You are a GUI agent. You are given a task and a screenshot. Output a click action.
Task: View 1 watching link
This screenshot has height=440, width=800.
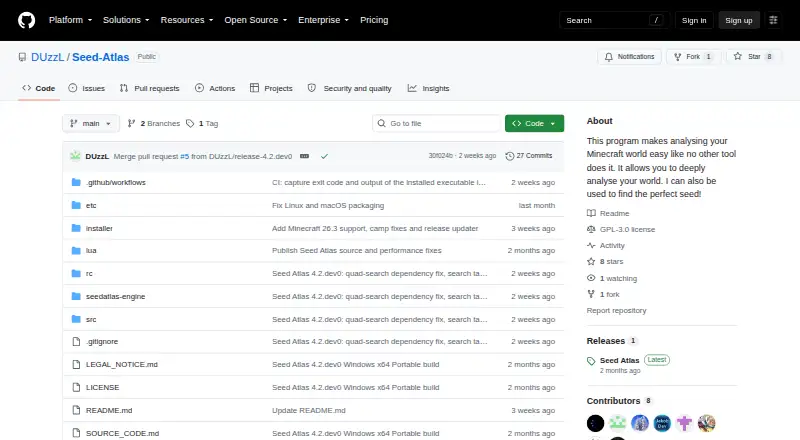[612, 278]
